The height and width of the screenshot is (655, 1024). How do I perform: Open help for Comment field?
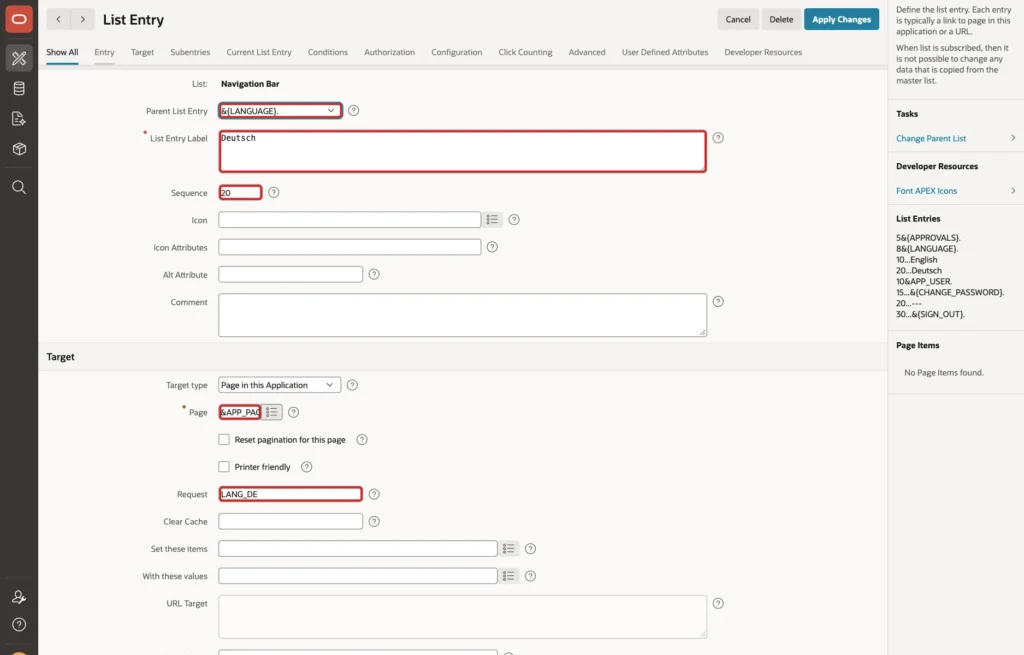[718, 302]
